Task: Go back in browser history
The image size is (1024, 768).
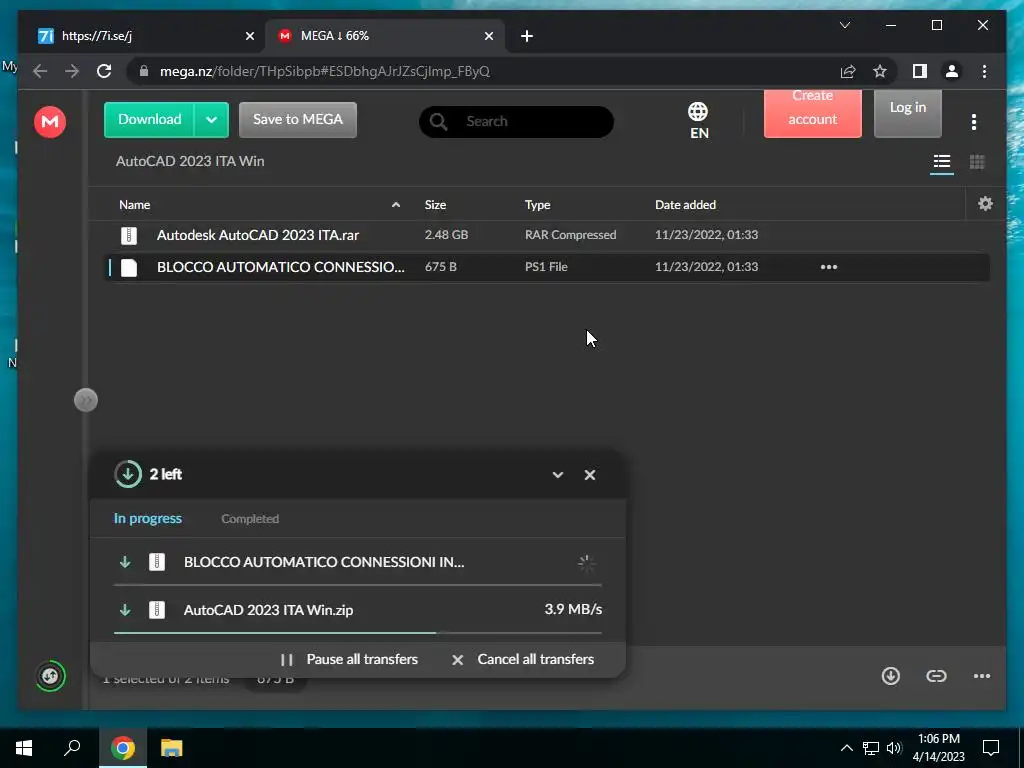Action: pos(40,71)
